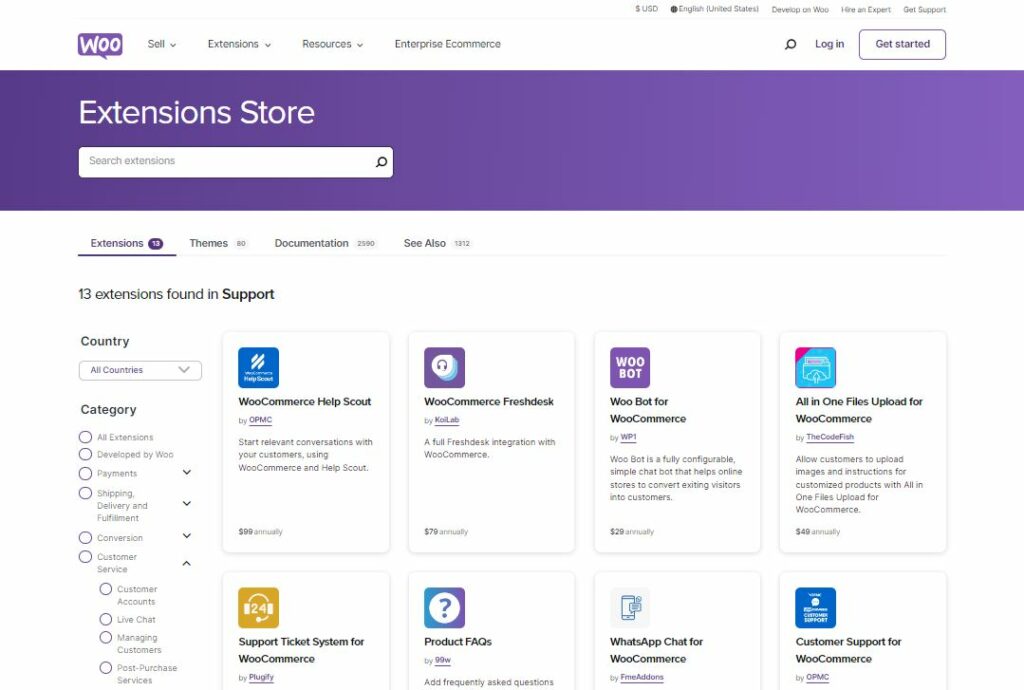1024x690 pixels.
Task: Open the All Countries dropdown
Action: coord(140,370)
